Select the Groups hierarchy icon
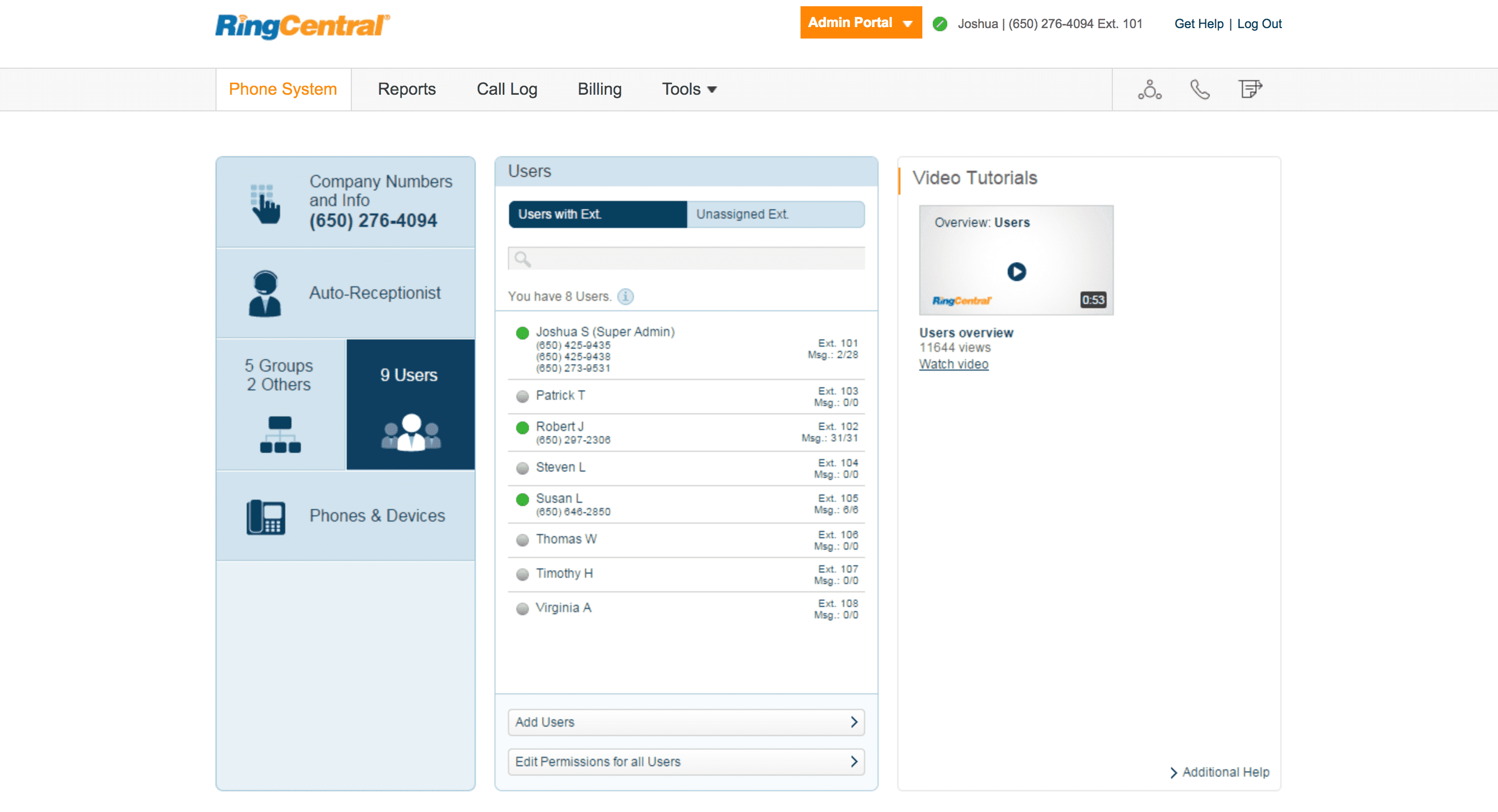This screenshot has height=812, width=1498. click(281, 434)
